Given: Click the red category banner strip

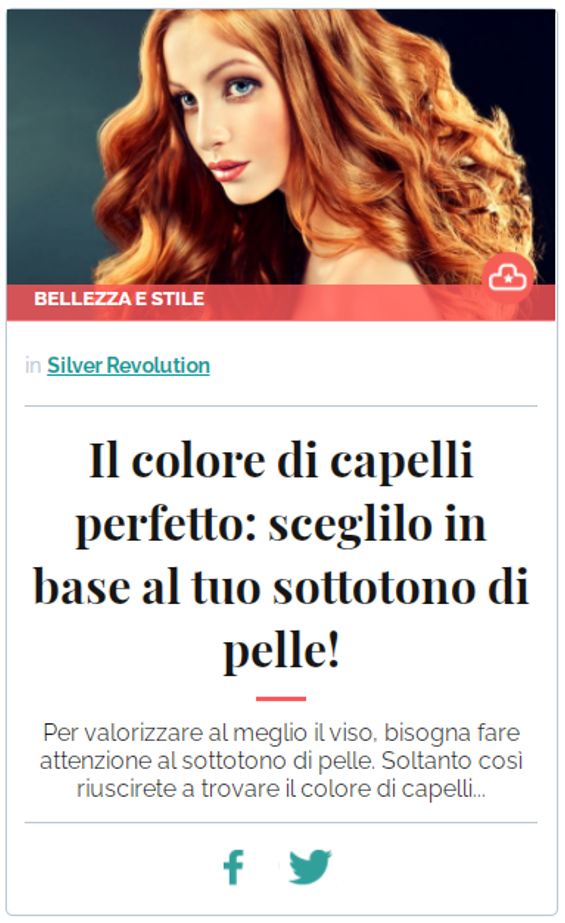Looking at the screenshot, I should click(x=281, y=303).
